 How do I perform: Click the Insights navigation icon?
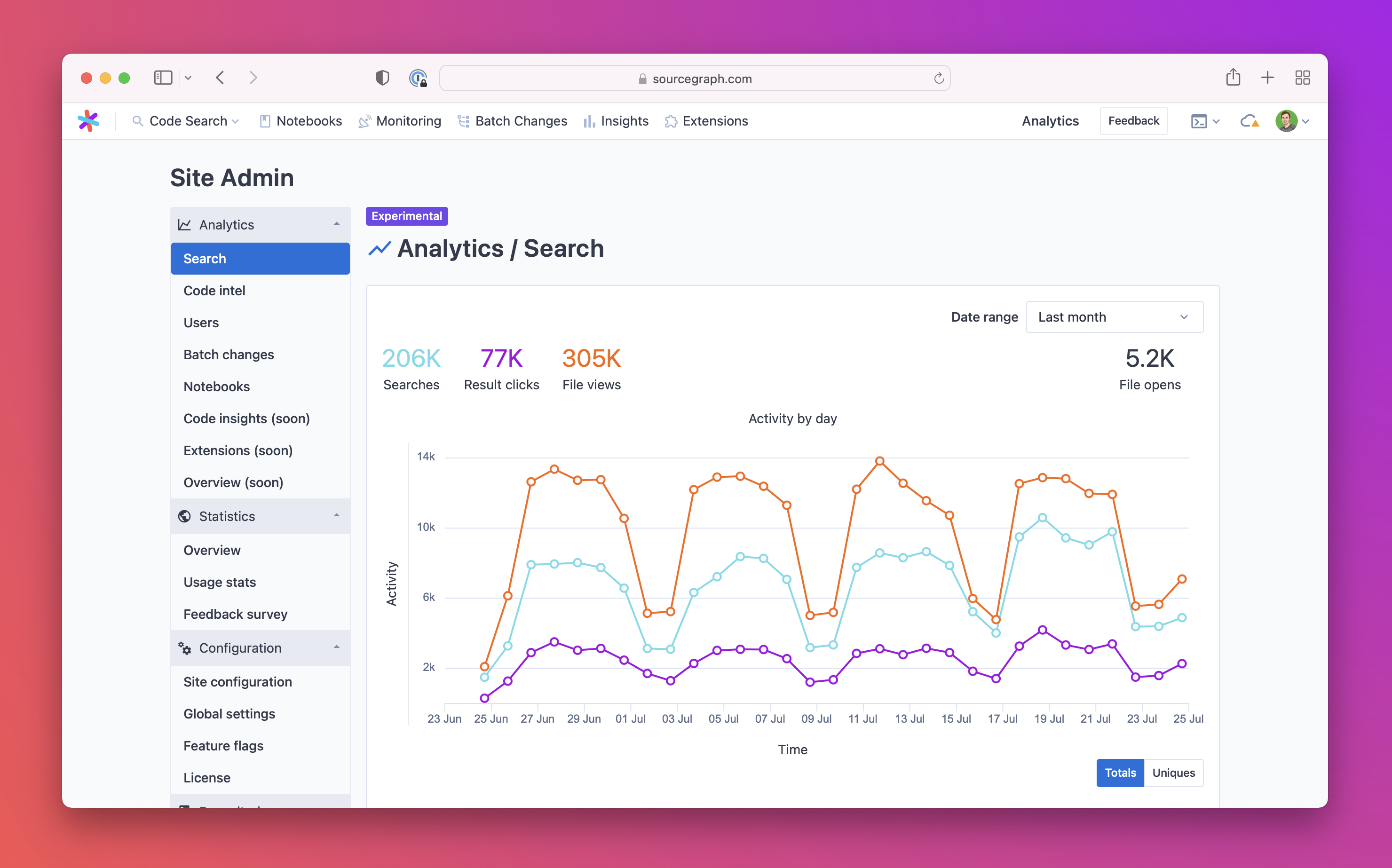587,121
